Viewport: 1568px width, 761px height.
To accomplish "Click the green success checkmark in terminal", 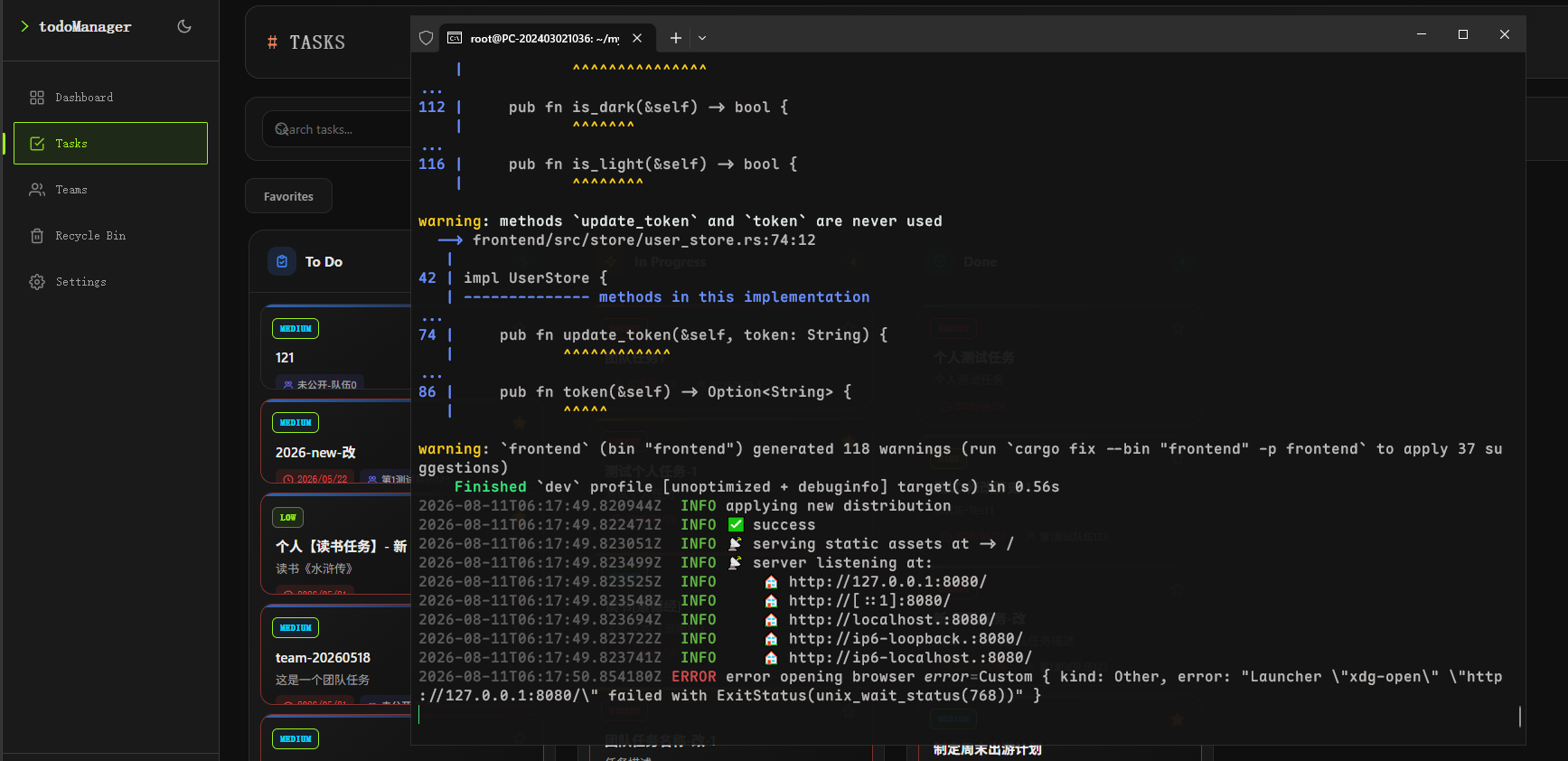I will (x=736, y=525).
